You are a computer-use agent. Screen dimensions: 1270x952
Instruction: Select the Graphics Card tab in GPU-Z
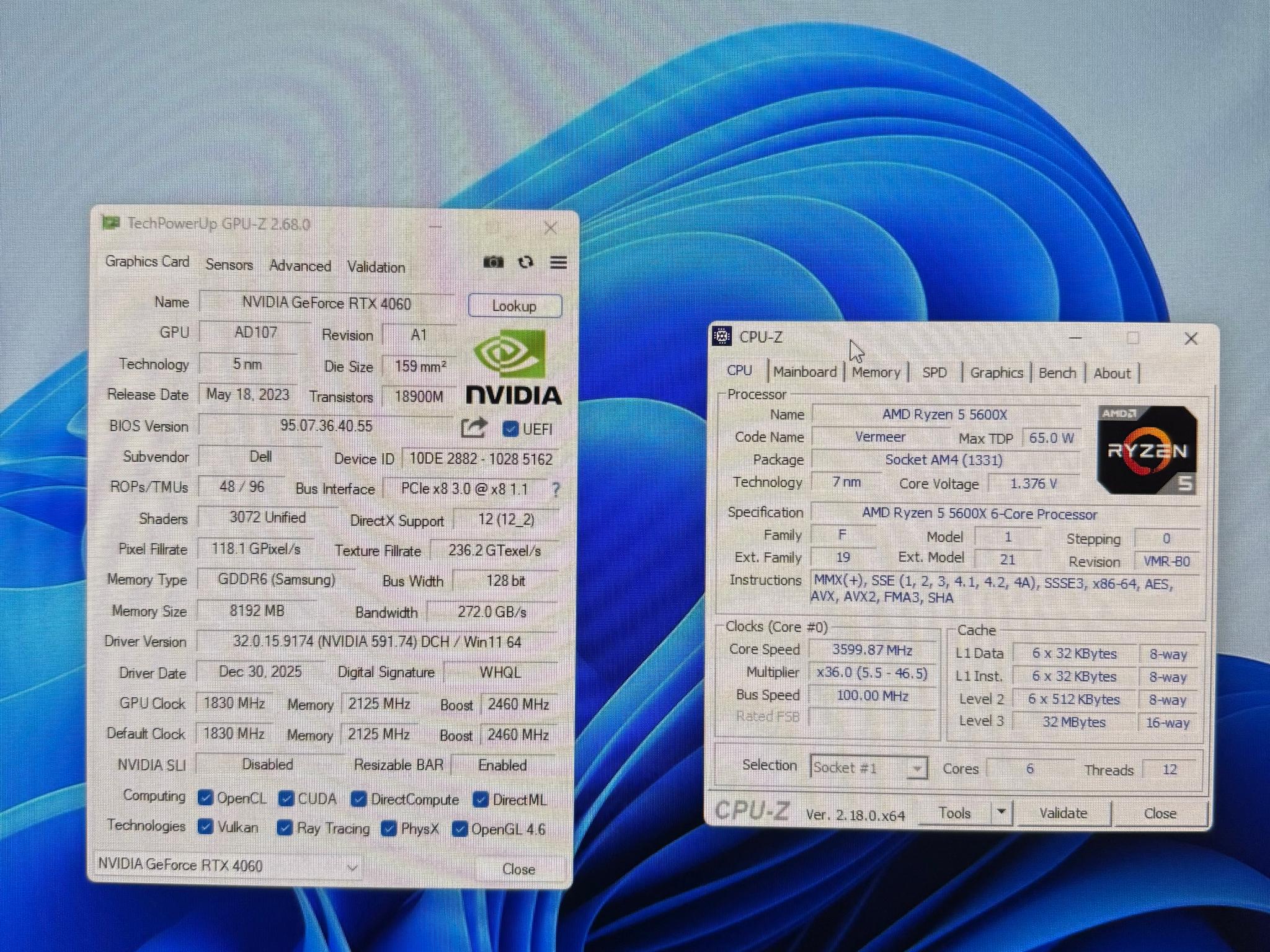(x=147, y=262)
